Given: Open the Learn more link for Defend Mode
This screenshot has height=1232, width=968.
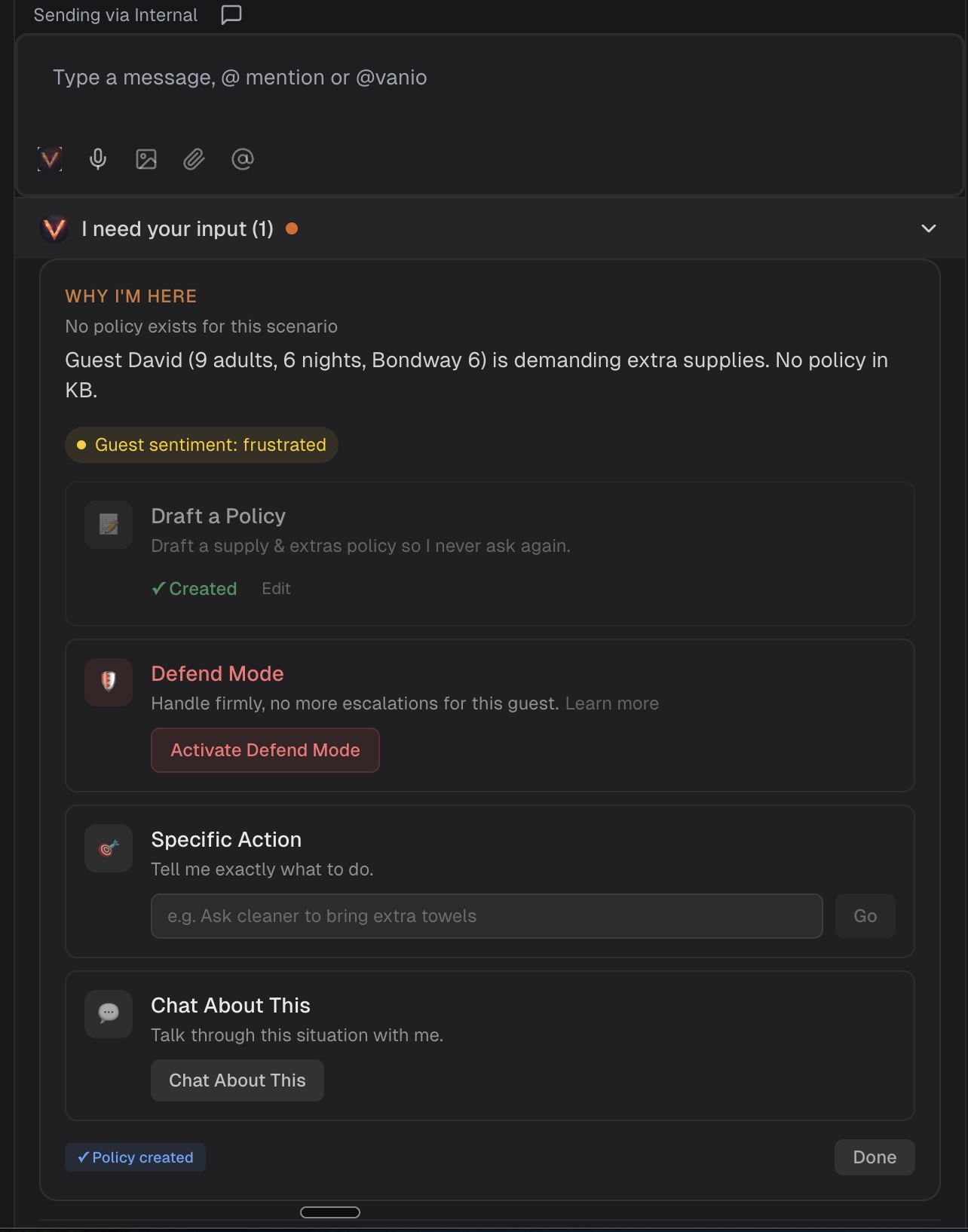Looking at the screenshot, I should [611, 703].
